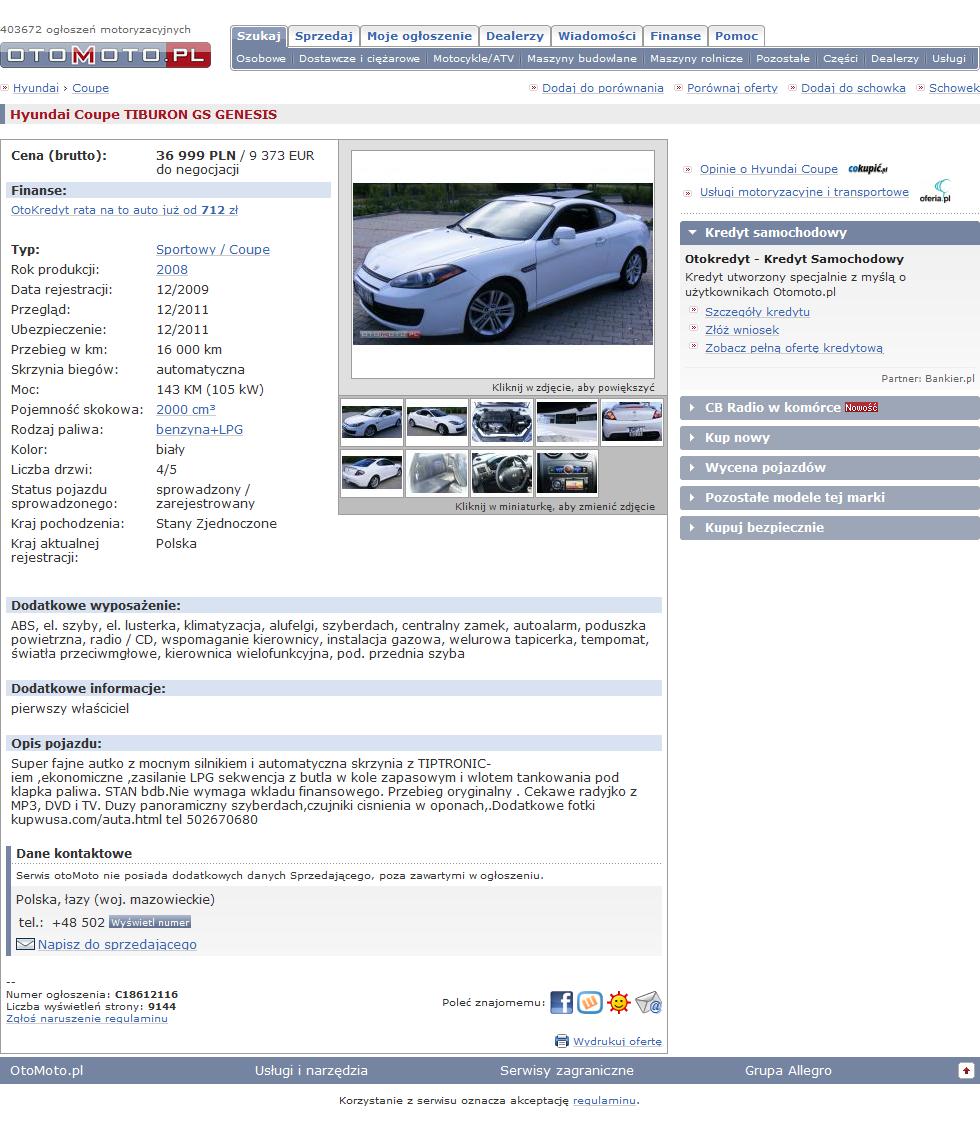Screen dimensions: 980x1126
Task: Expand the Wycena pojazdów section
Action: (829, 467)
